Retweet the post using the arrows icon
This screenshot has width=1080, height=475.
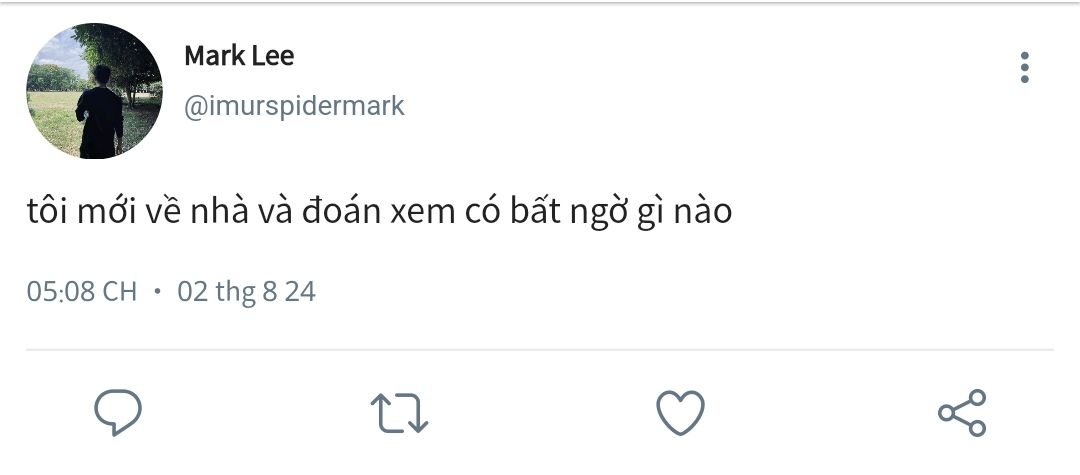(x=399, y=412)
